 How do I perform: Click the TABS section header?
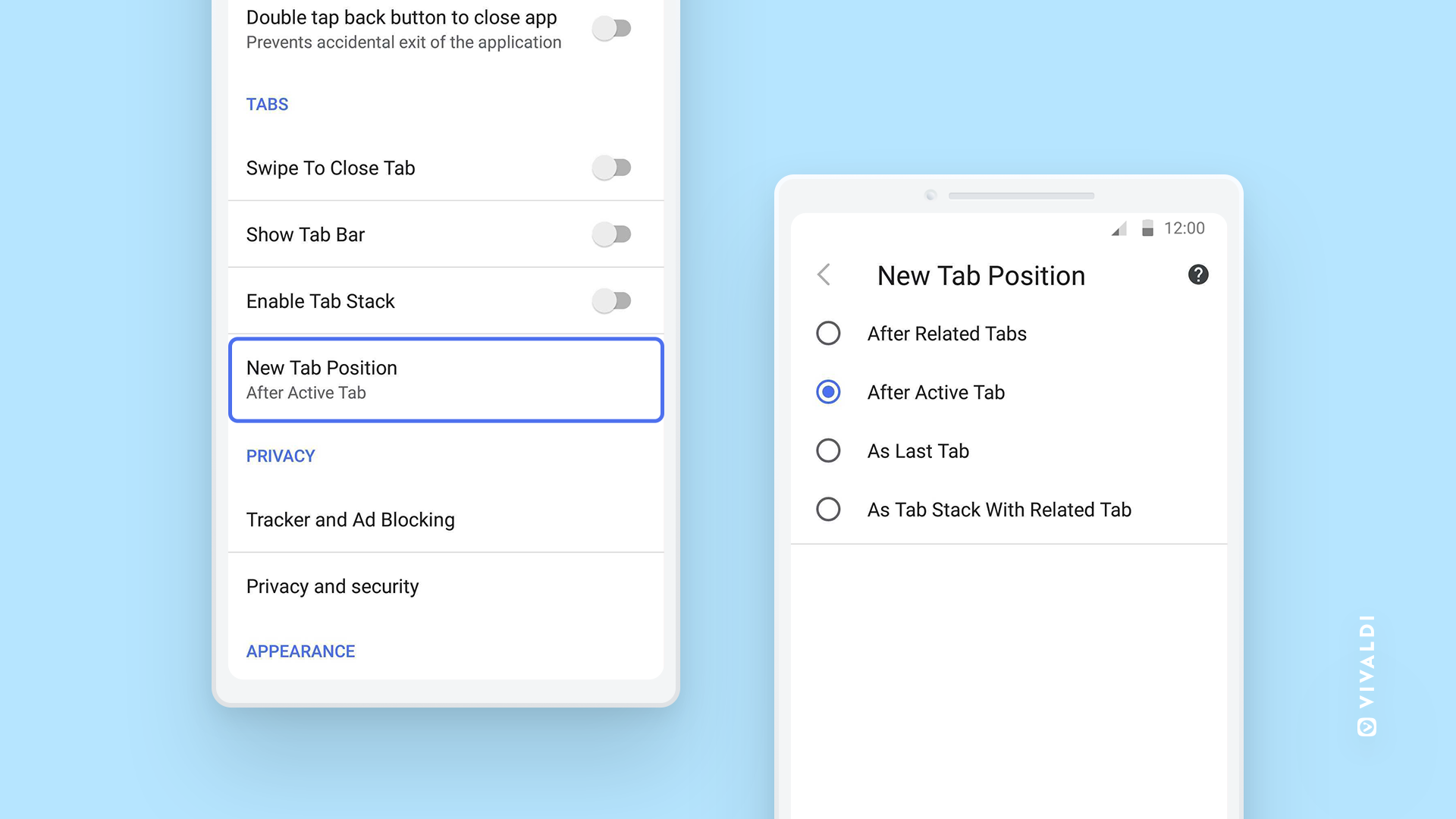(x=267, y=105)
